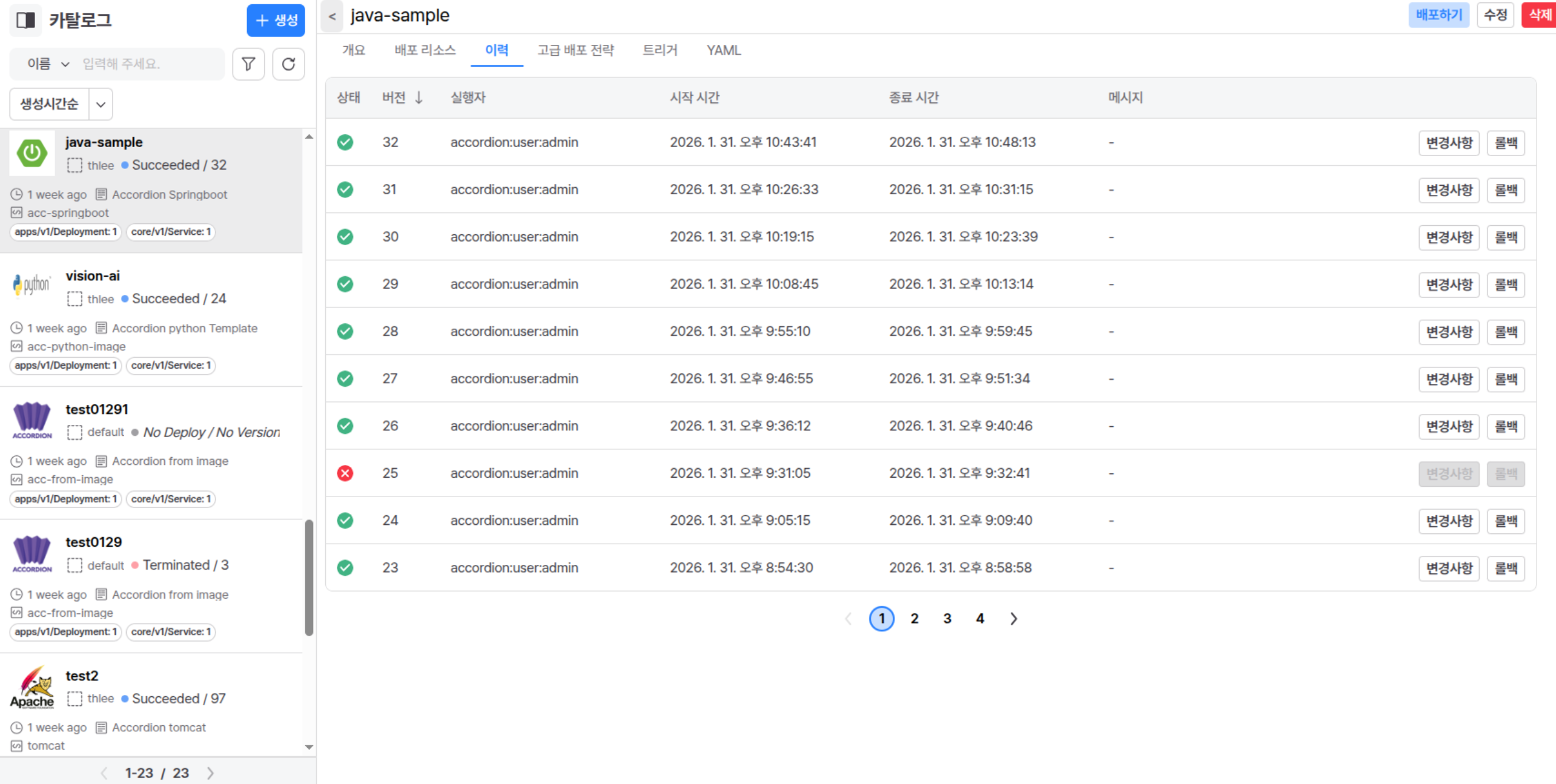This screenshot has height=784, width=1556.
Task: Click the 실행자 column header
Action: pos(468,97)
